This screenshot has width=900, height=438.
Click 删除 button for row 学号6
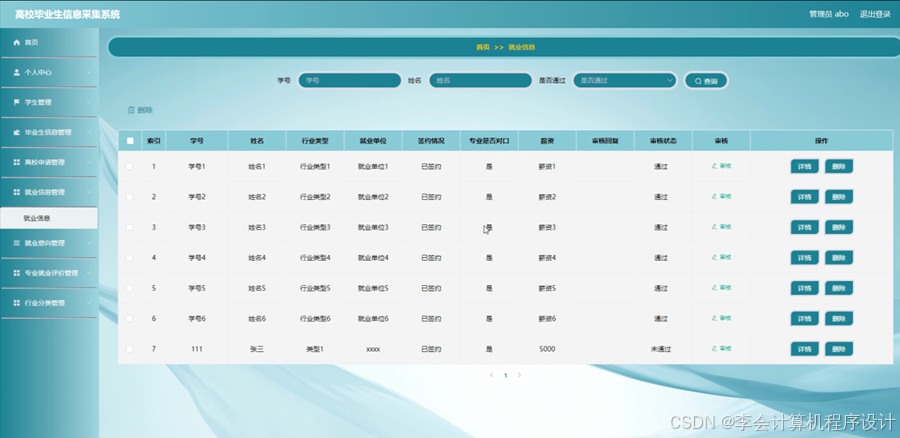(x=839, y=319)
